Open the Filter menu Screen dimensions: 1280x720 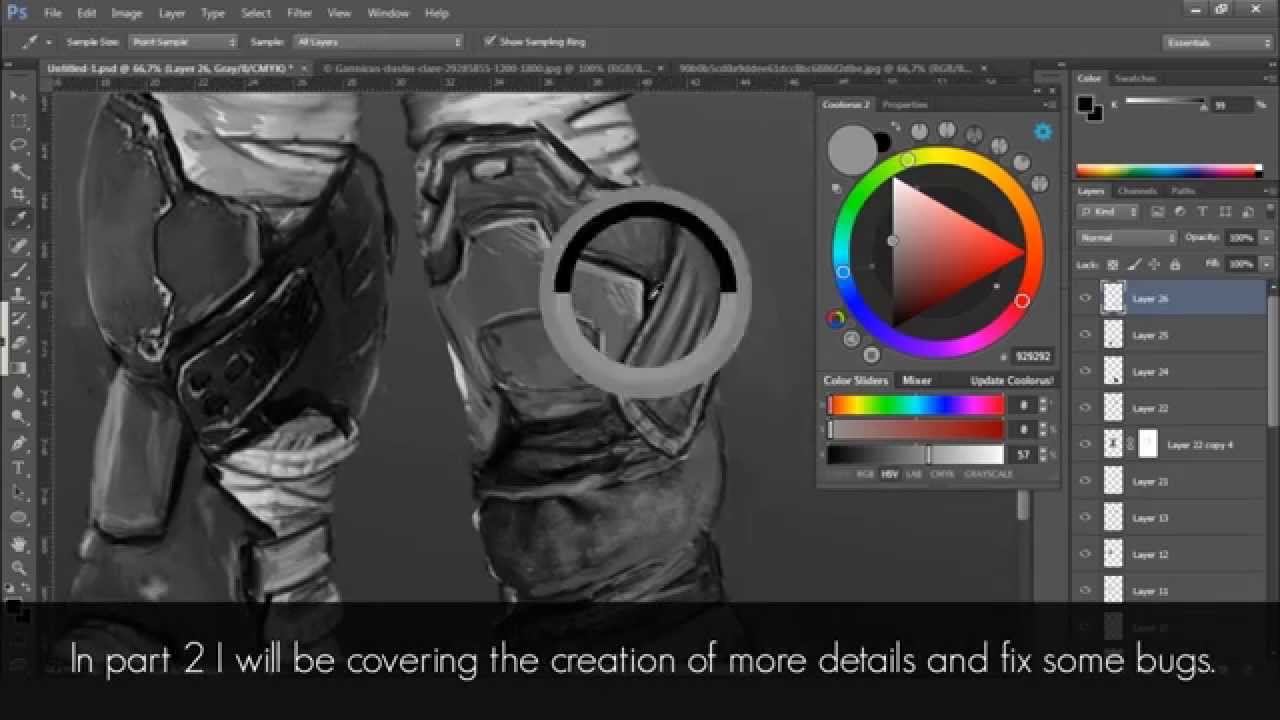tap(299, 13)
